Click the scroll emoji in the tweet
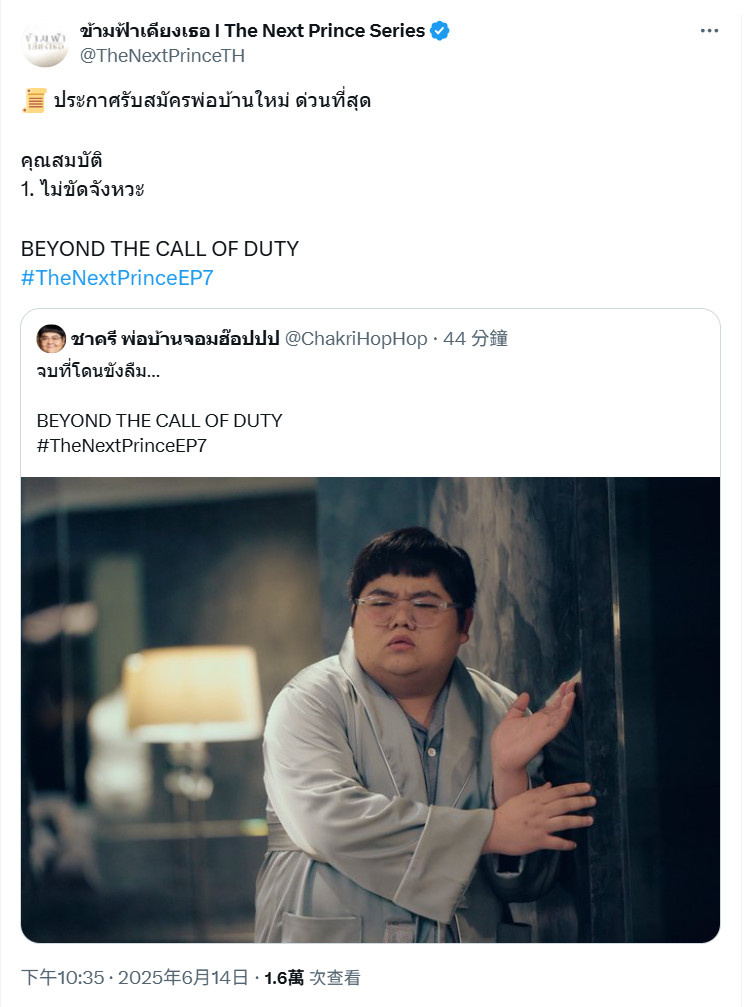Image resolution: width=744 pixels, height=1007 pixels. point(33,101)
